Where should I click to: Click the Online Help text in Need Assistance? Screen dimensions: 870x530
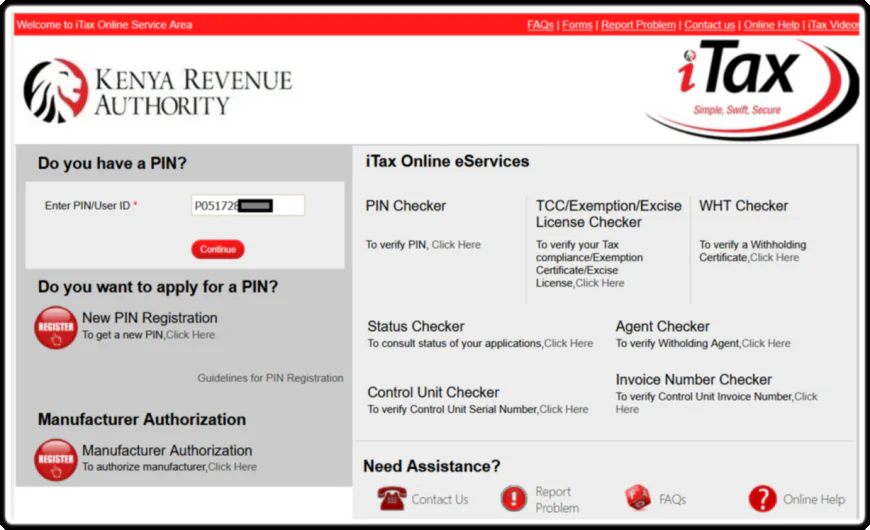[814, 499]
